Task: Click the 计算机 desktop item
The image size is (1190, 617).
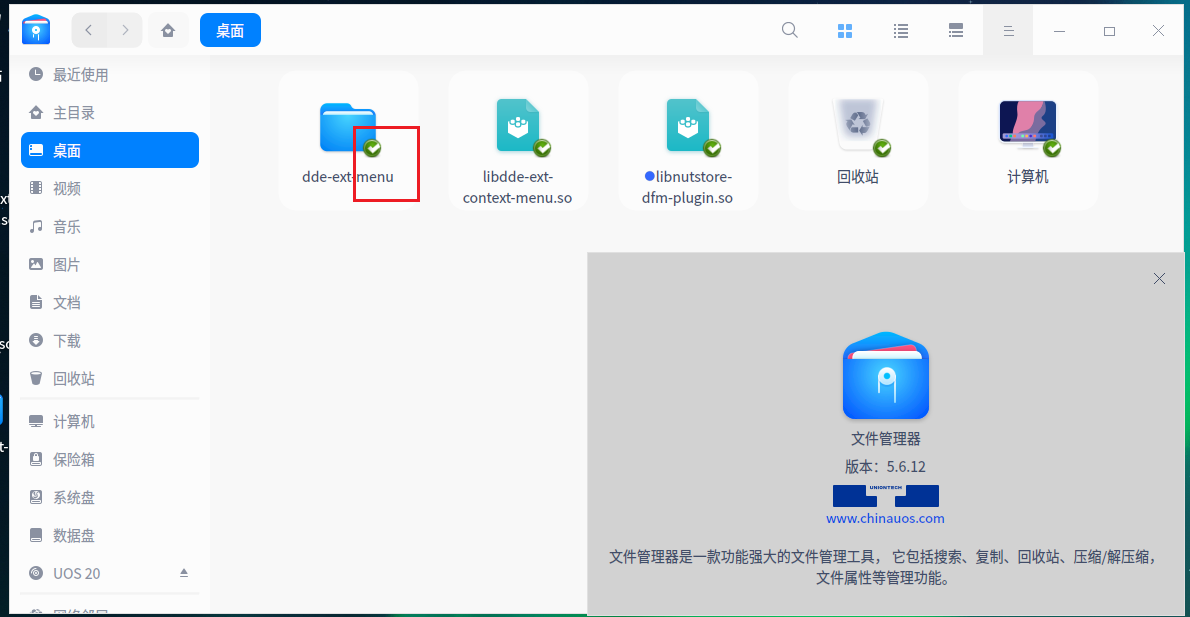Action: tap(1027, 130)
